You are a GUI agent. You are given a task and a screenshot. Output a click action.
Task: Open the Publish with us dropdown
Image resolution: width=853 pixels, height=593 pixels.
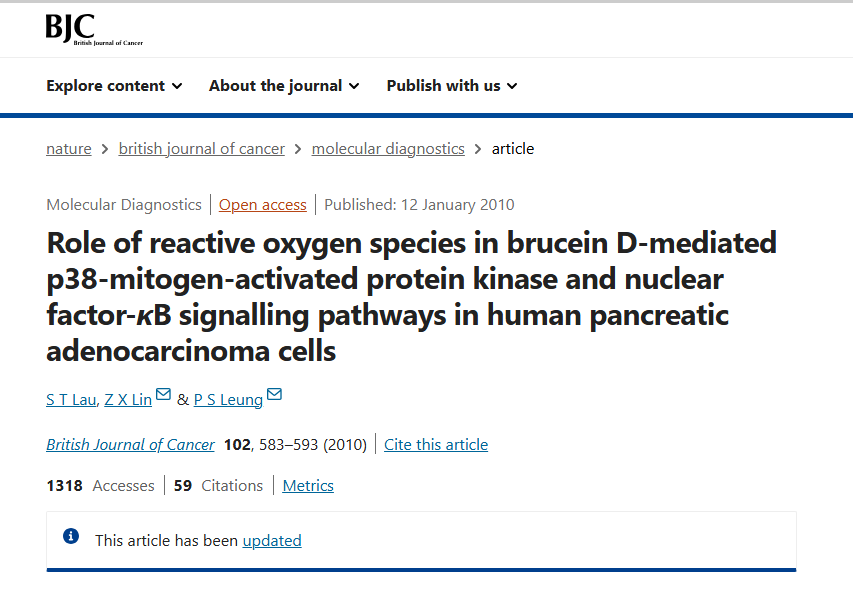pyautogui.click(x=452, y=86)
